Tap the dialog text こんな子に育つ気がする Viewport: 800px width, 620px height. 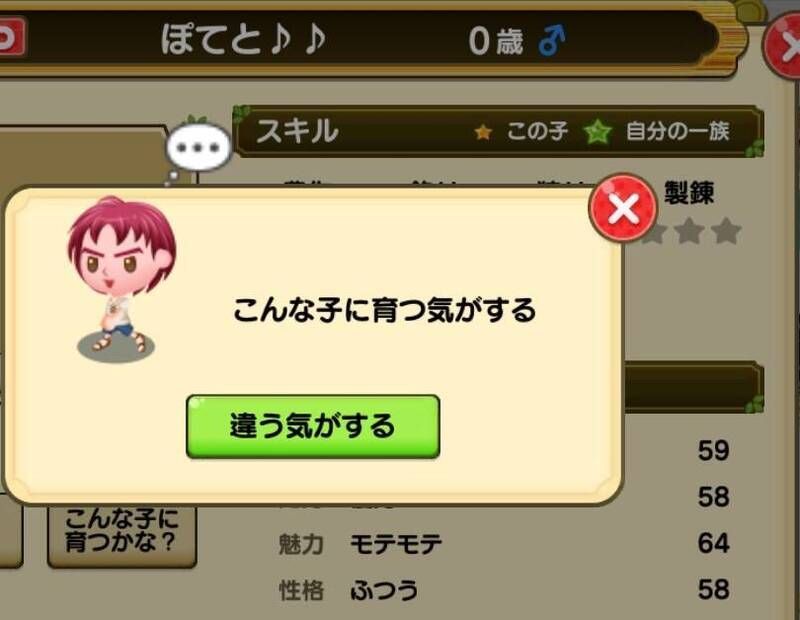point(384,310)
